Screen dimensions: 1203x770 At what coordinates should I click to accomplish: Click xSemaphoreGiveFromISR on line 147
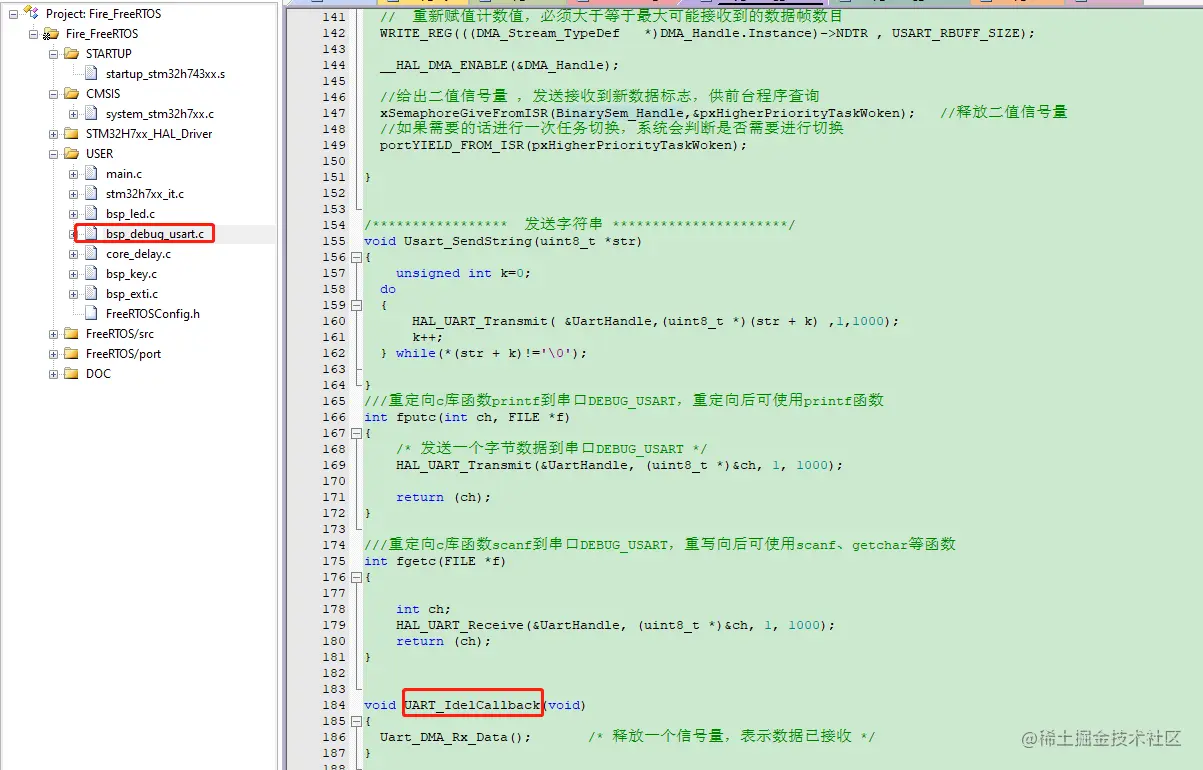point(464,113)
